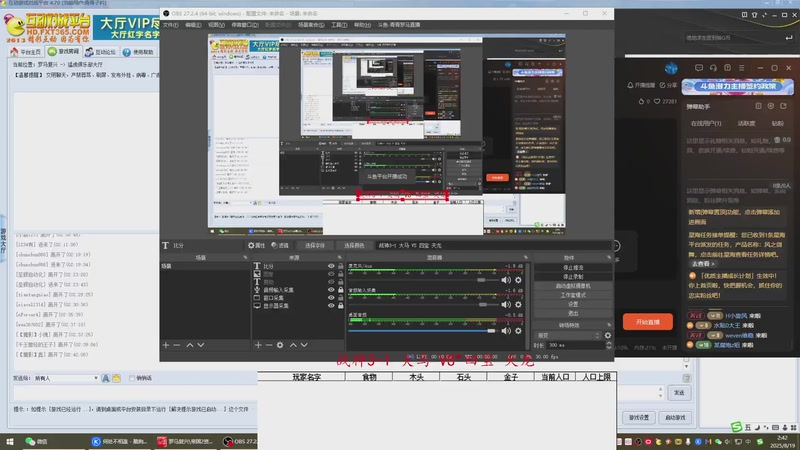Move the selected source up
Screen dimensions: 800x450
(293, 345)
